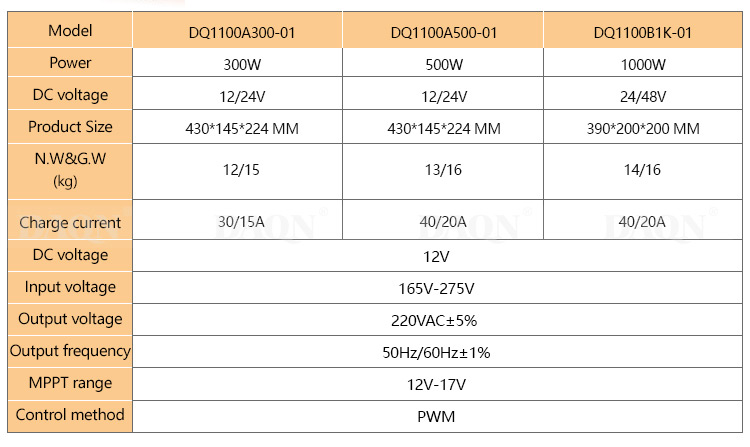Click the Model header cell

(x=70, y=30)
